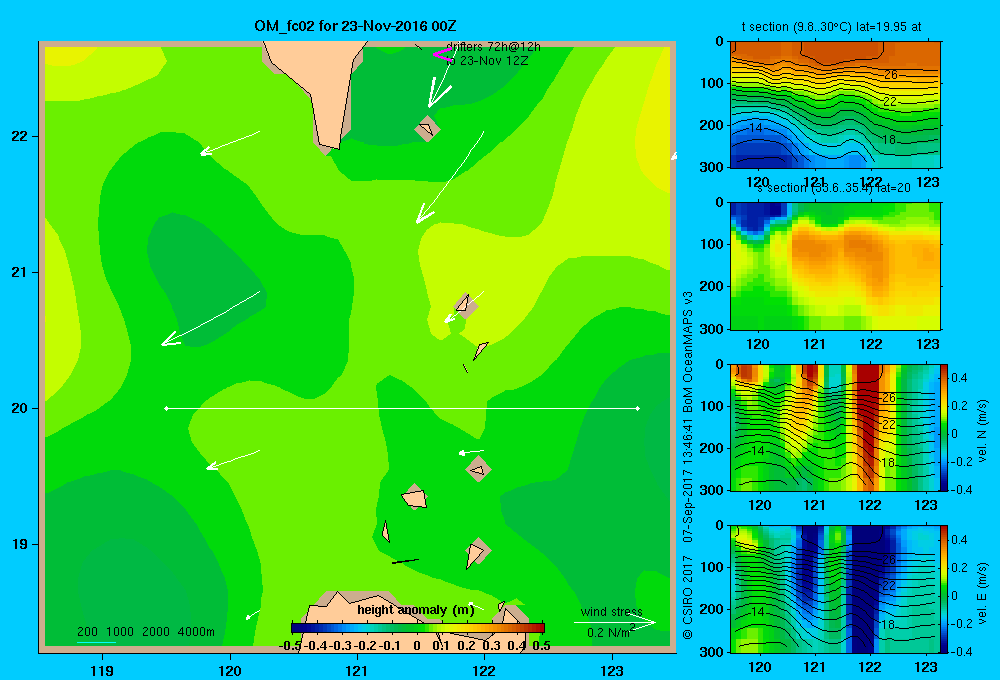Screen dimensions: 1000x680
Task: Click contour label '14' in vel. E section
Action: [x=756, y=612]
